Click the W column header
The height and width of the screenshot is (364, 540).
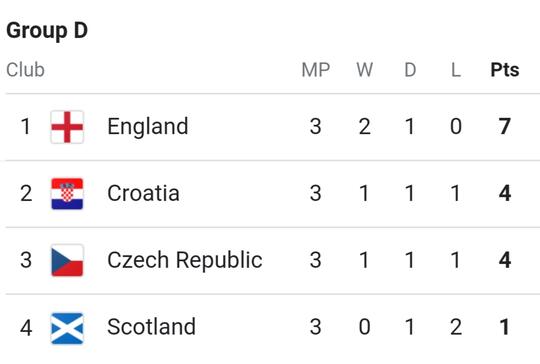[x=364, y=70]
